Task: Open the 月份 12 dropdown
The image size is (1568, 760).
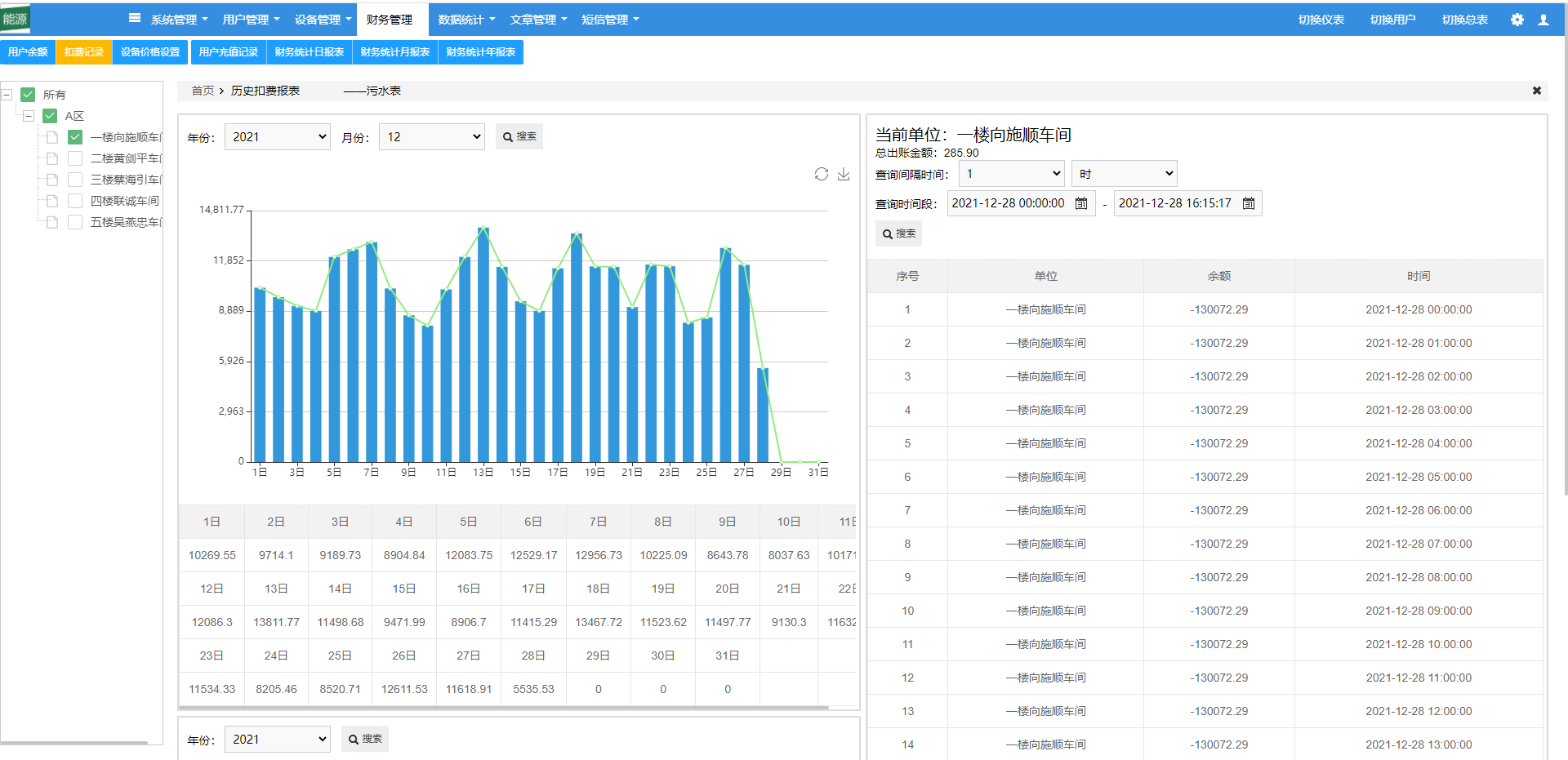Action: [432, 137]
